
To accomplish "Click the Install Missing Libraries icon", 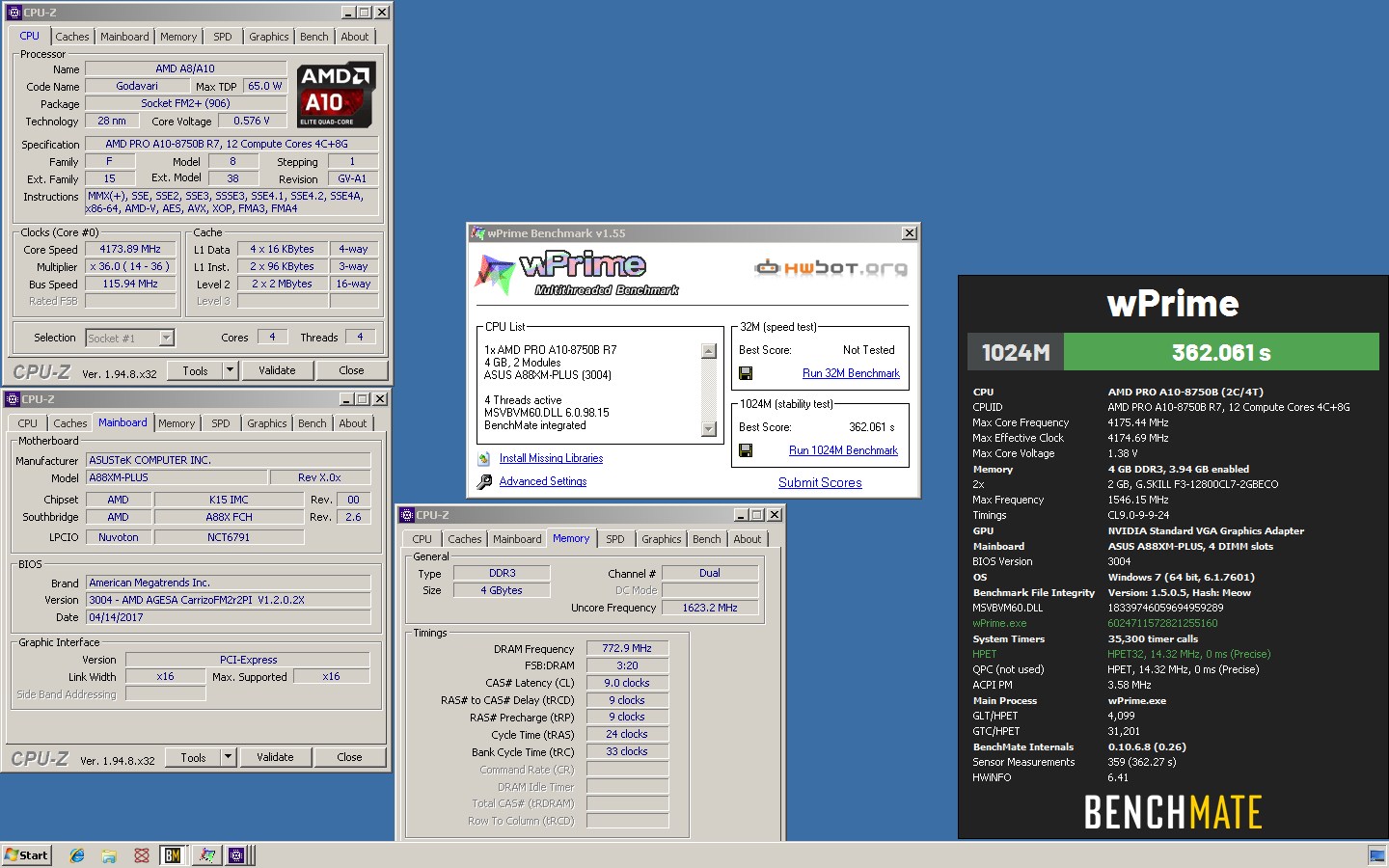I will (484, 459).
